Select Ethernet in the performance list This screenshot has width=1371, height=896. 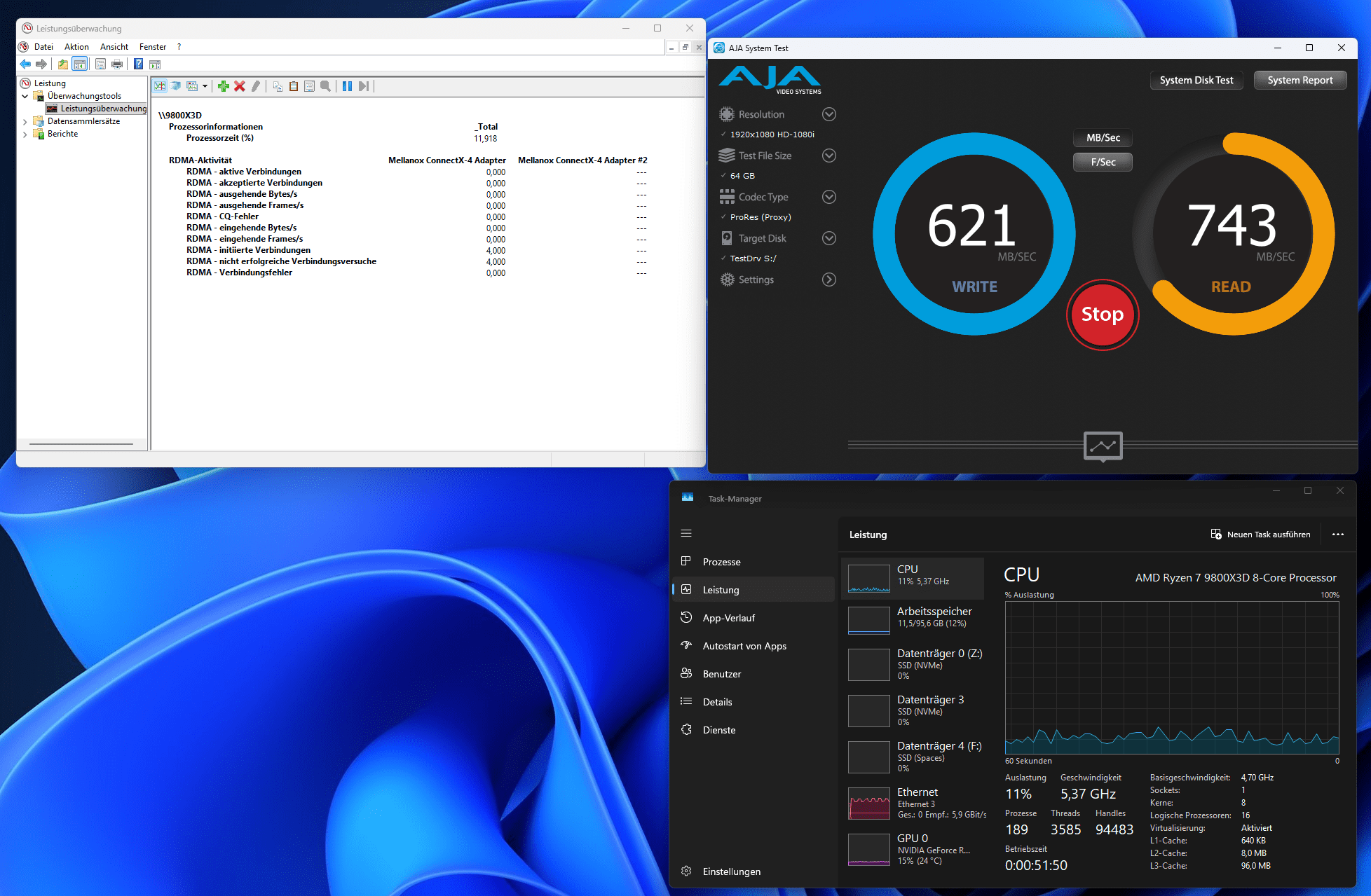[x=913, y=803]
